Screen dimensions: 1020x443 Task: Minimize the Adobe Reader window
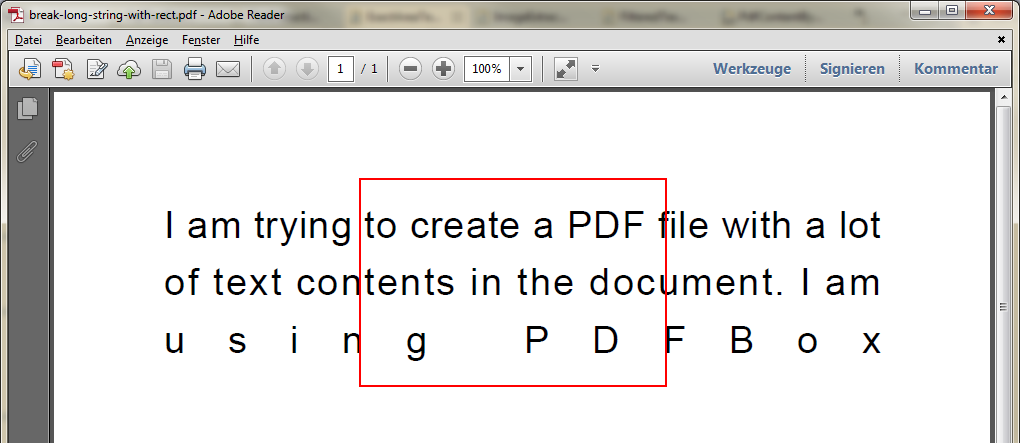pyautogui.click(x=926, y=10)
